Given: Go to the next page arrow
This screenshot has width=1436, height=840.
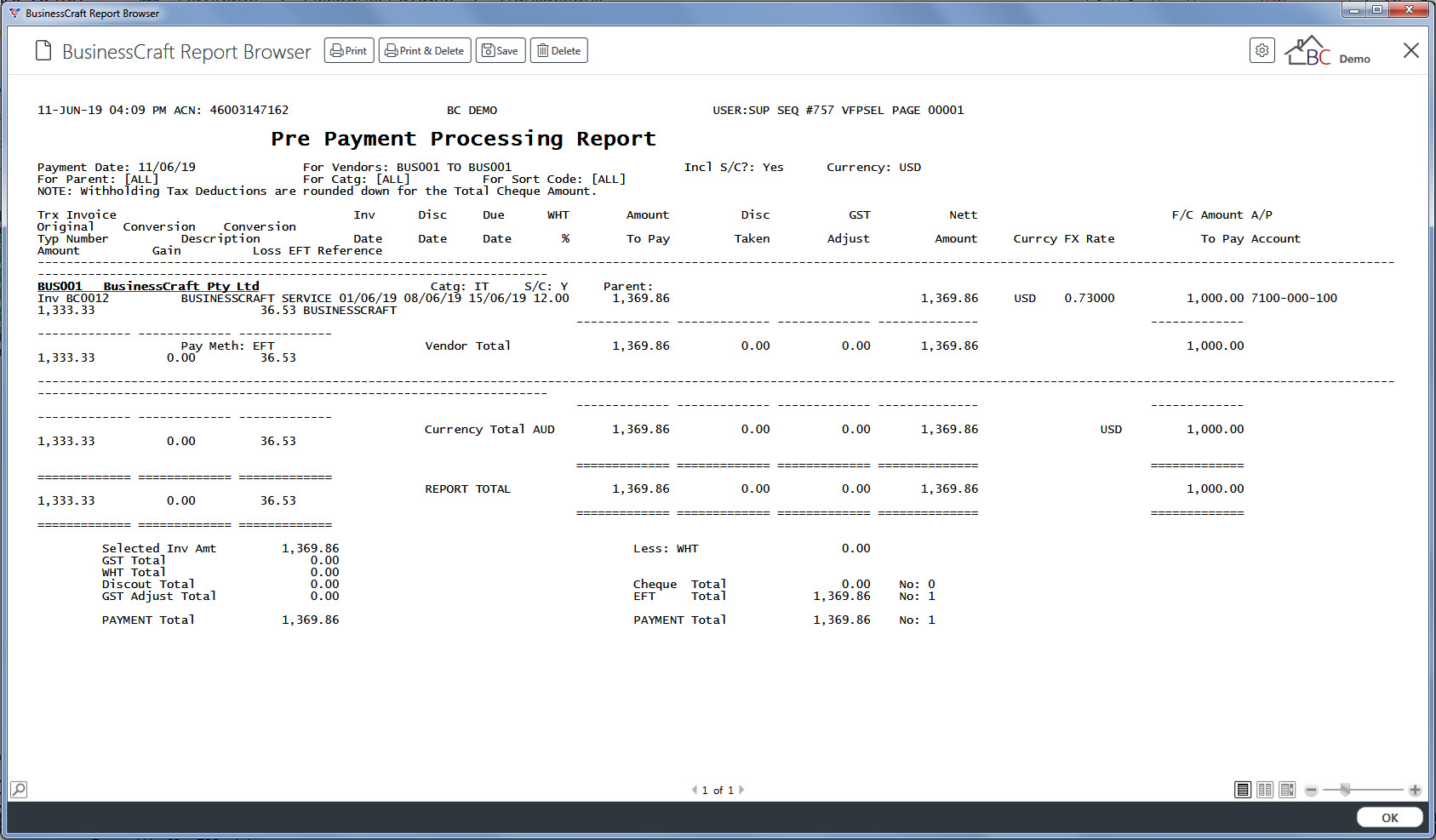Looking at the screenshot, I should 741,790.
